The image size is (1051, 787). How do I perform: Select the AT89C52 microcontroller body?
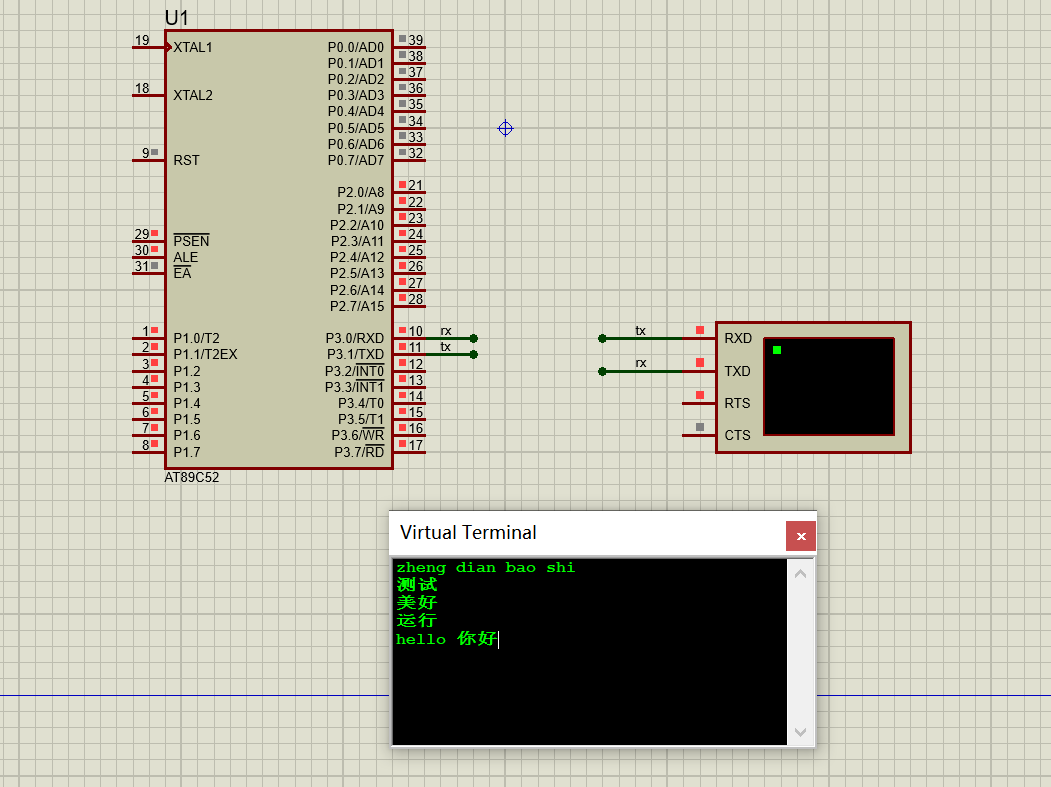coord(279,249)
